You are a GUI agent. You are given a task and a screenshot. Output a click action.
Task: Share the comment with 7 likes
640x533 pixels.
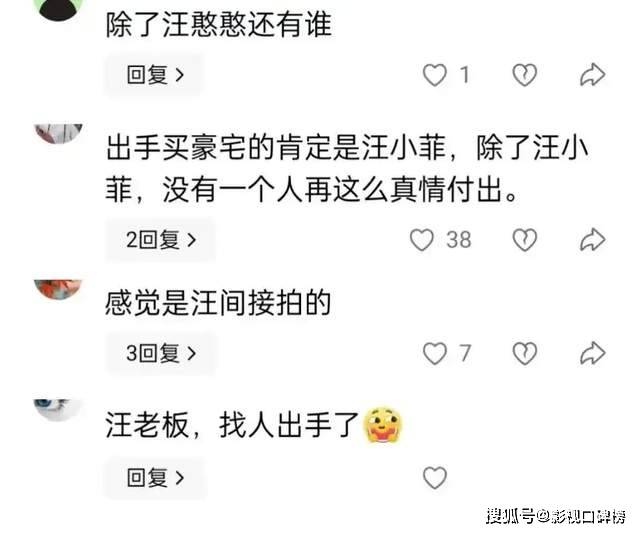pos(593,353)
